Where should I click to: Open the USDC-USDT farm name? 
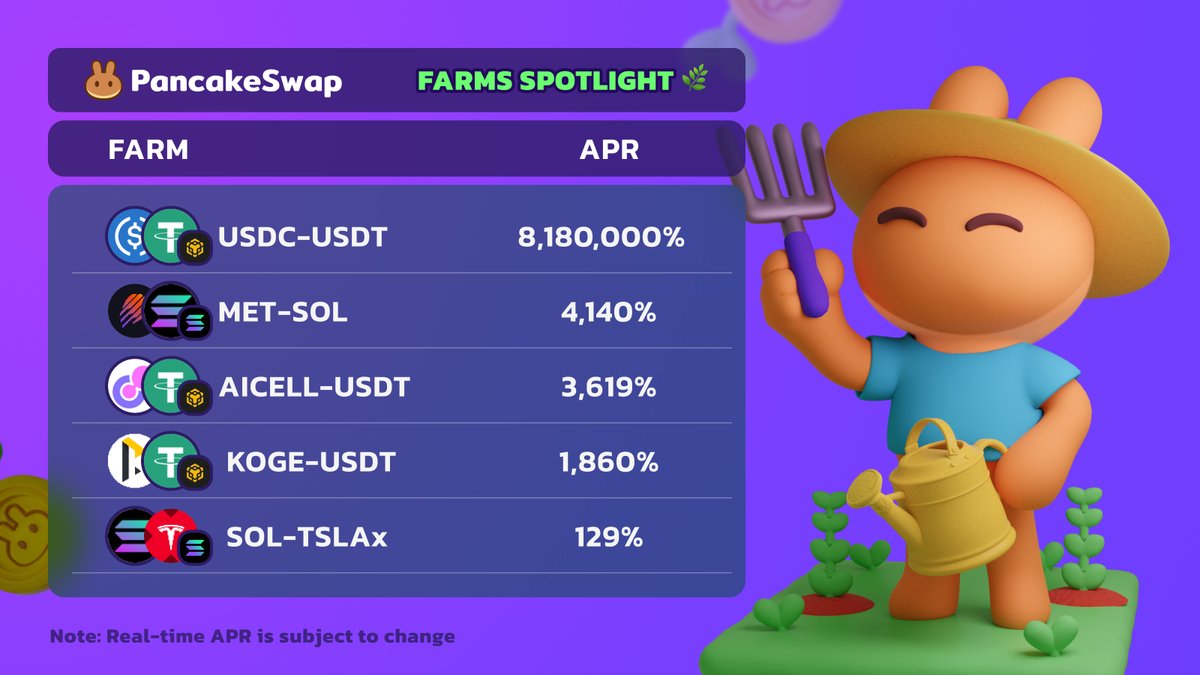pos(303,238)
